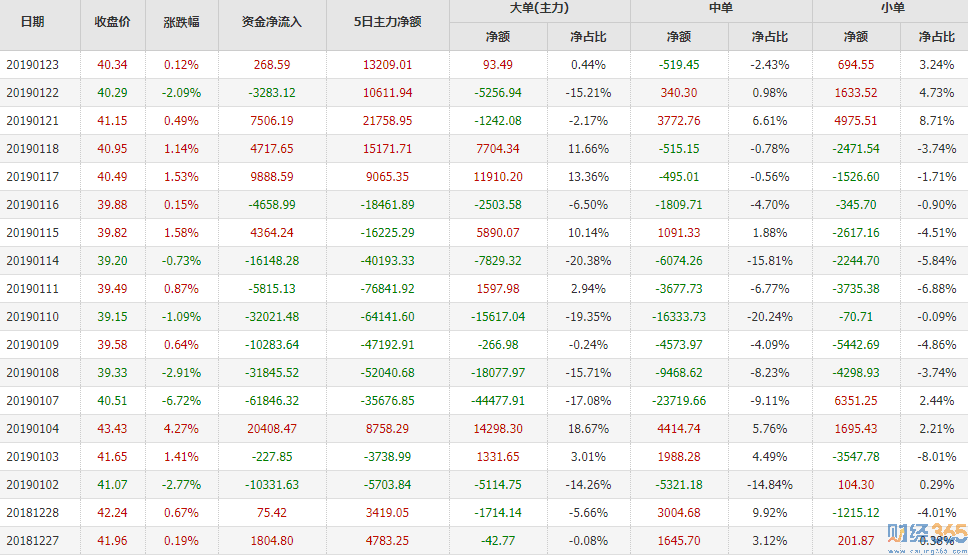Click large order ratio -20.38%
The width and height of the screenshot is (968, 555).
[588, 261]
